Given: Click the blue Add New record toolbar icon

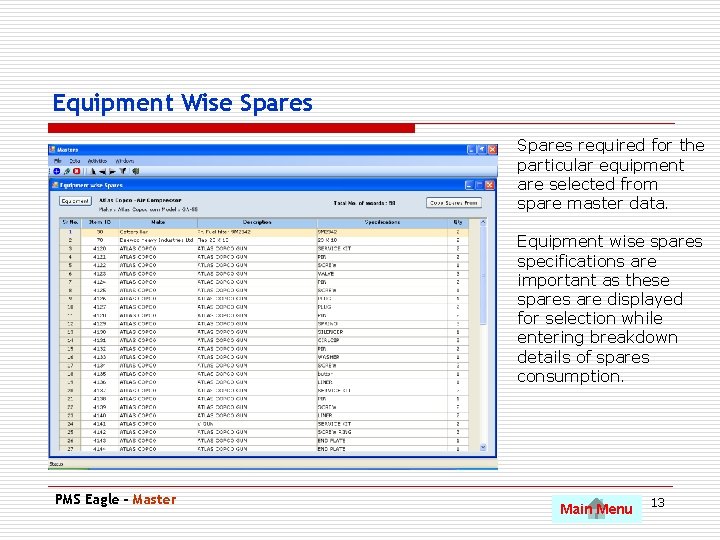Looking at the screenshot, I should tap(57, 171).
